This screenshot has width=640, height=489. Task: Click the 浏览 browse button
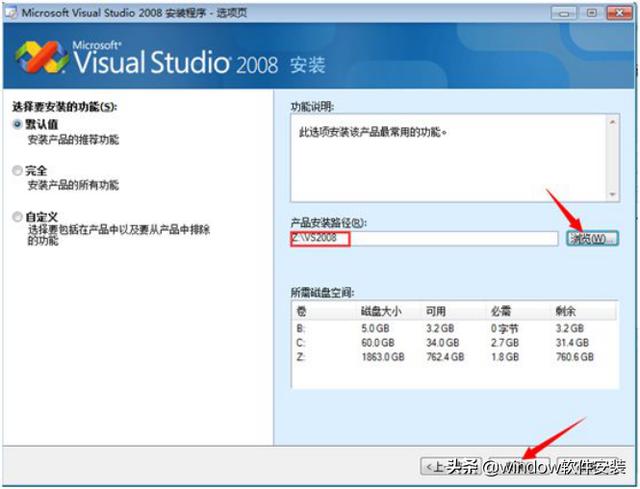pyautogui.click(x=592, y=238)
